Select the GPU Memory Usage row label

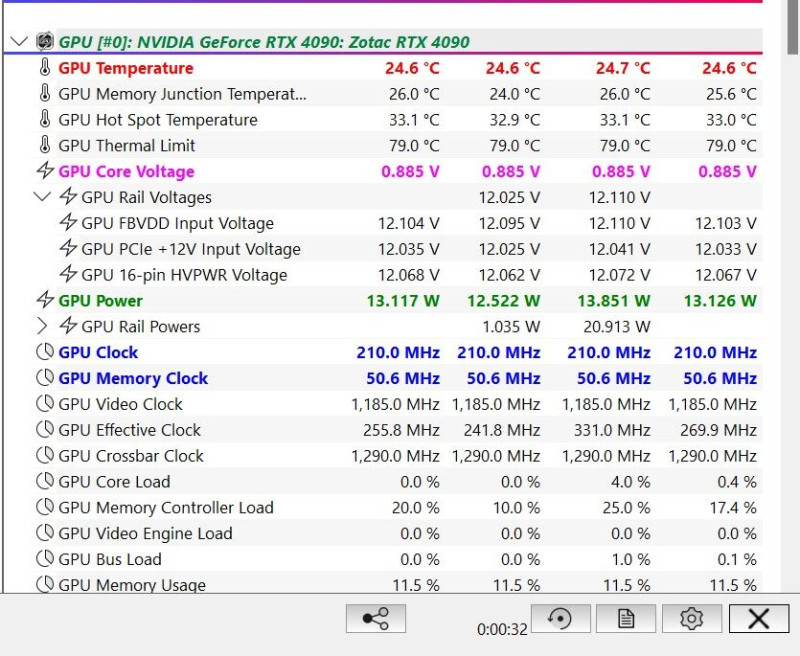click(x=132, y=585)
